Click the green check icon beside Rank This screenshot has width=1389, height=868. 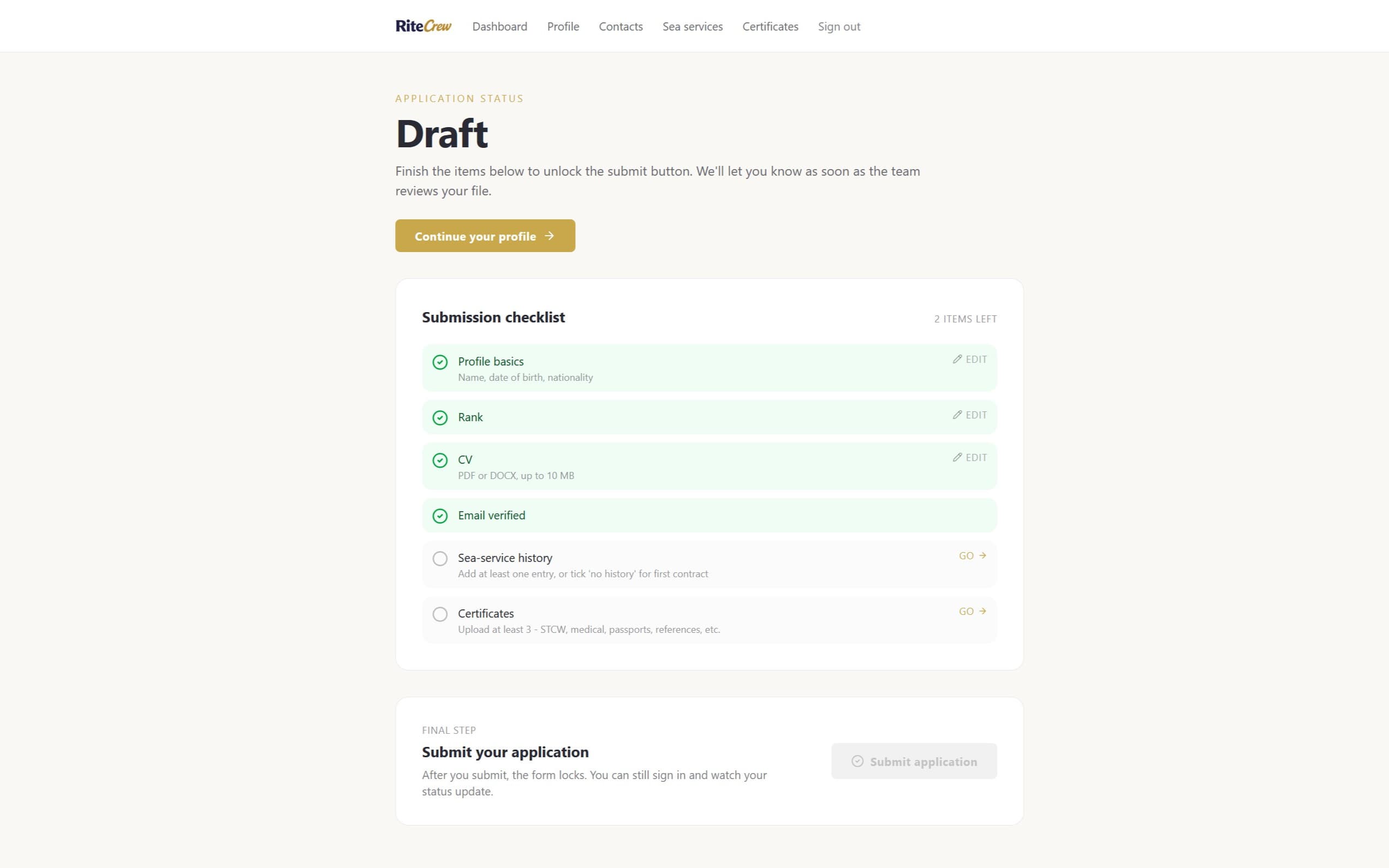[x=440, y=417]
